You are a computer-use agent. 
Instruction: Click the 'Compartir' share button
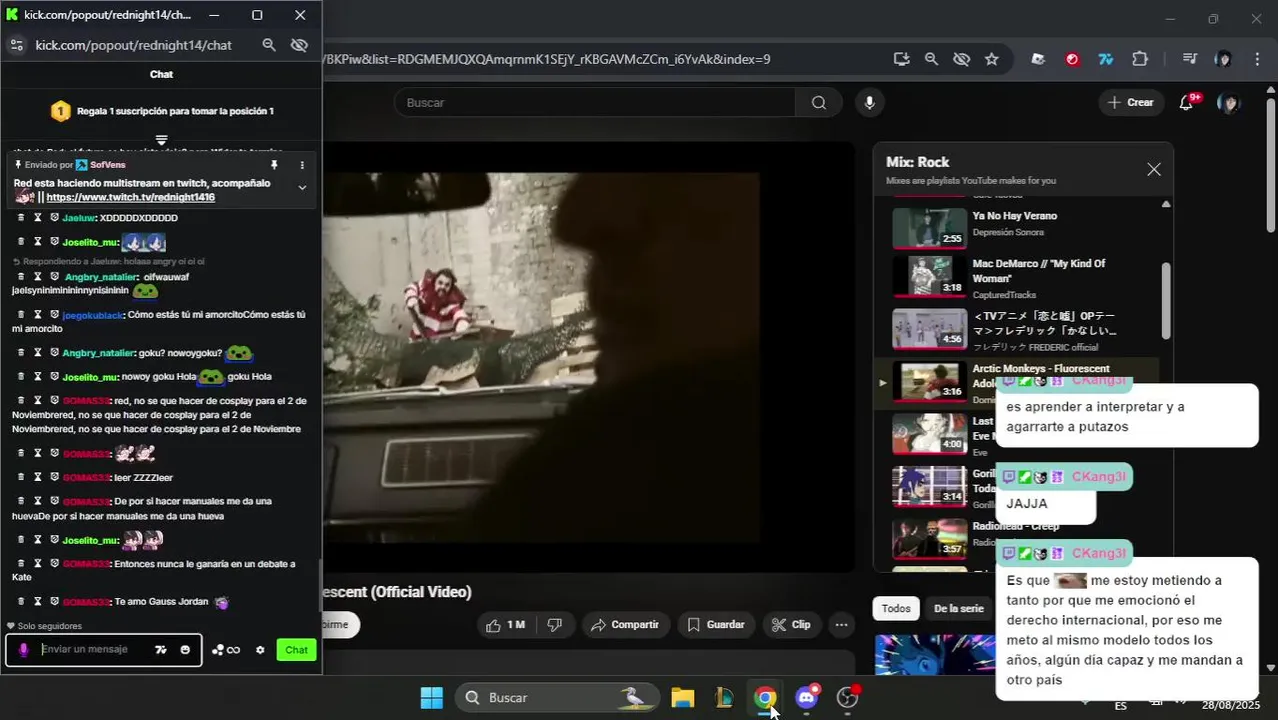pyautogui.click(x=625, y=625)
